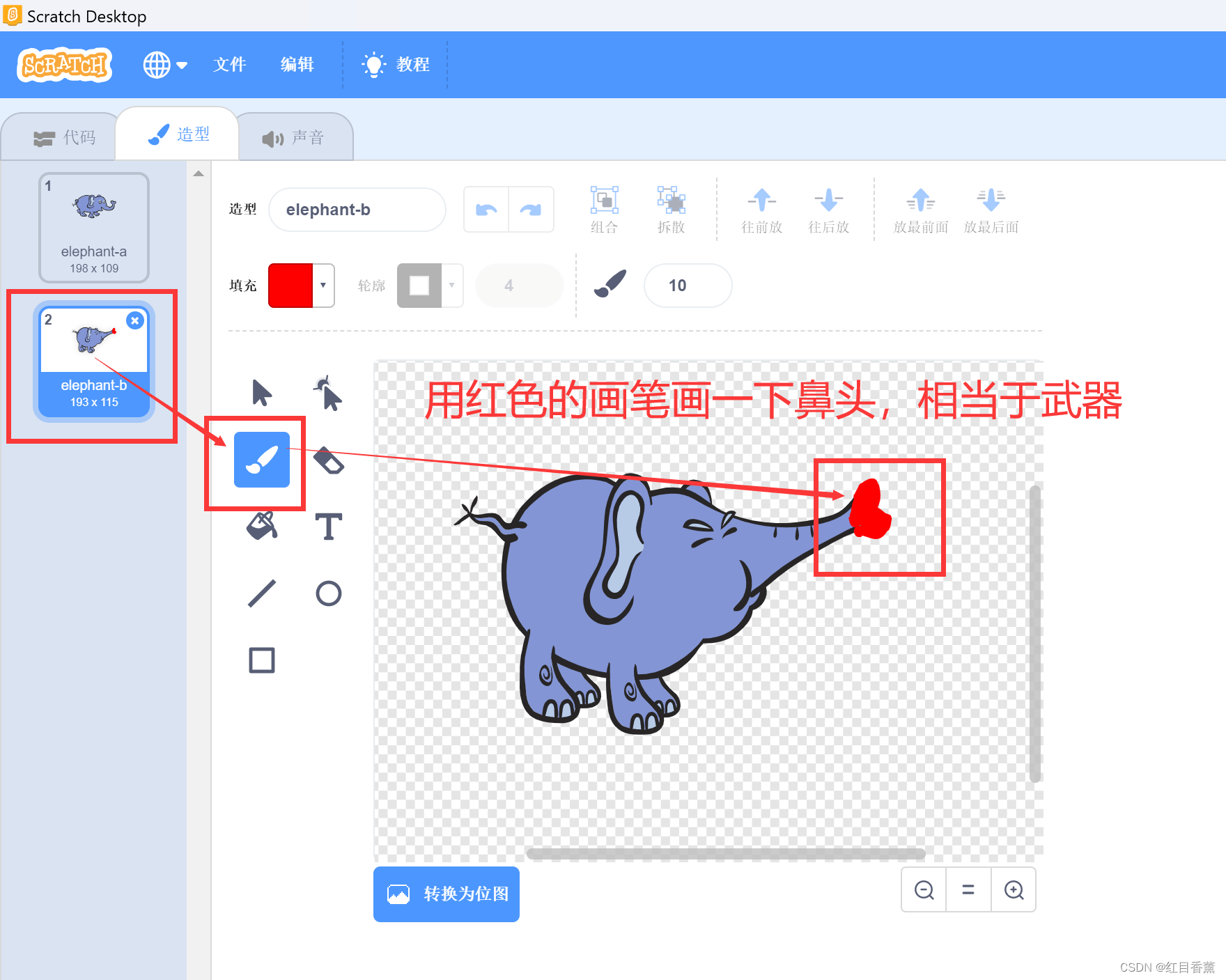Click the Redo arrow button
The width and height of the screenshot is (1226, 980).
tap(531, 210)
